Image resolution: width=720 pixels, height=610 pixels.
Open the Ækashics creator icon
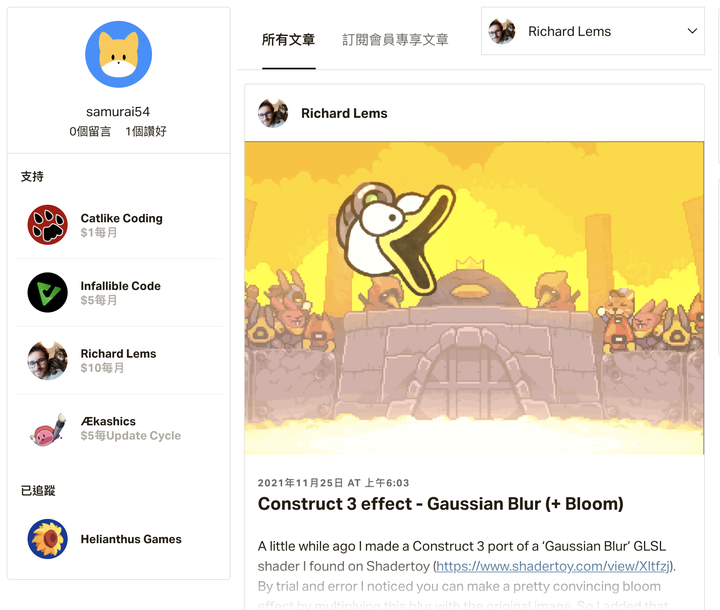47,428
